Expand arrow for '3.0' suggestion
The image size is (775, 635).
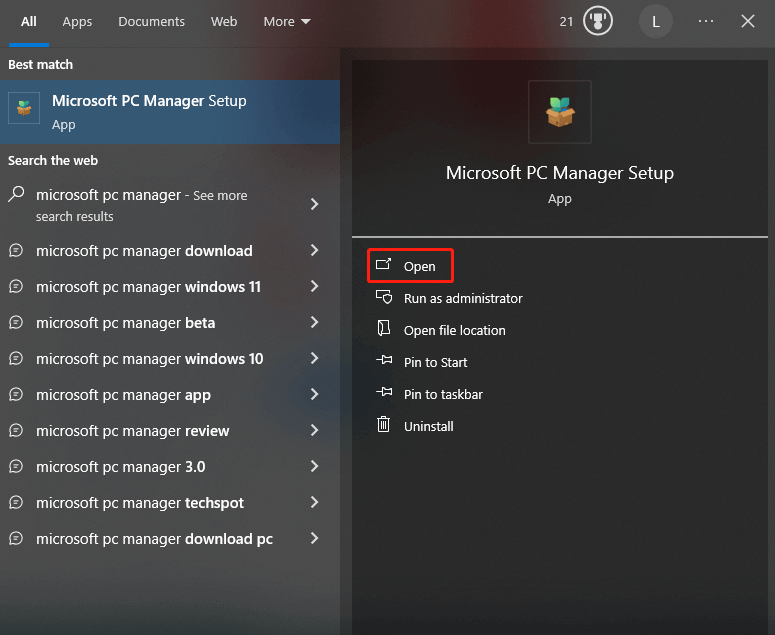tap(314, 466)
